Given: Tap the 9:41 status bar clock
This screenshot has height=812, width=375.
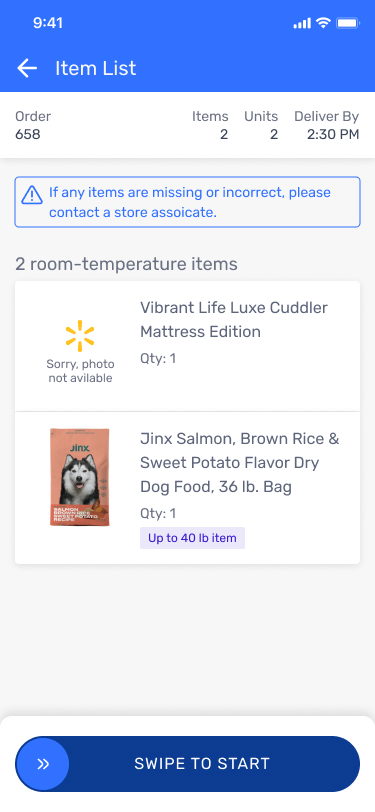Looking at the screenshot, I should pyautogui.click(x=48, y=23).
